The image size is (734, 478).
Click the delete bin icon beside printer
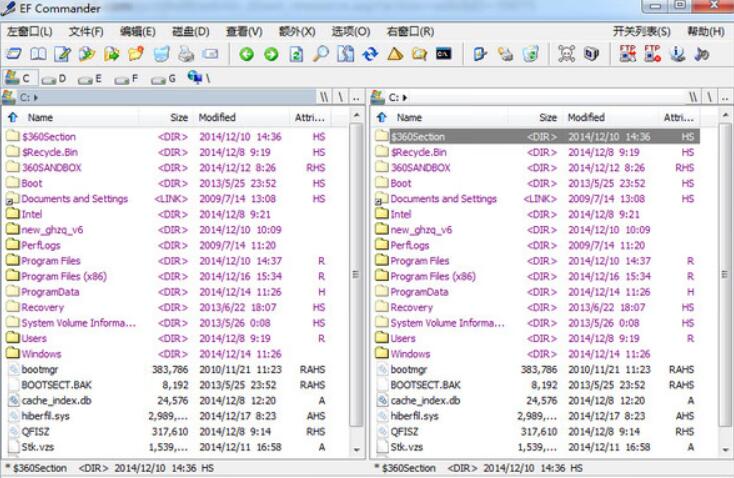(161, 54)
